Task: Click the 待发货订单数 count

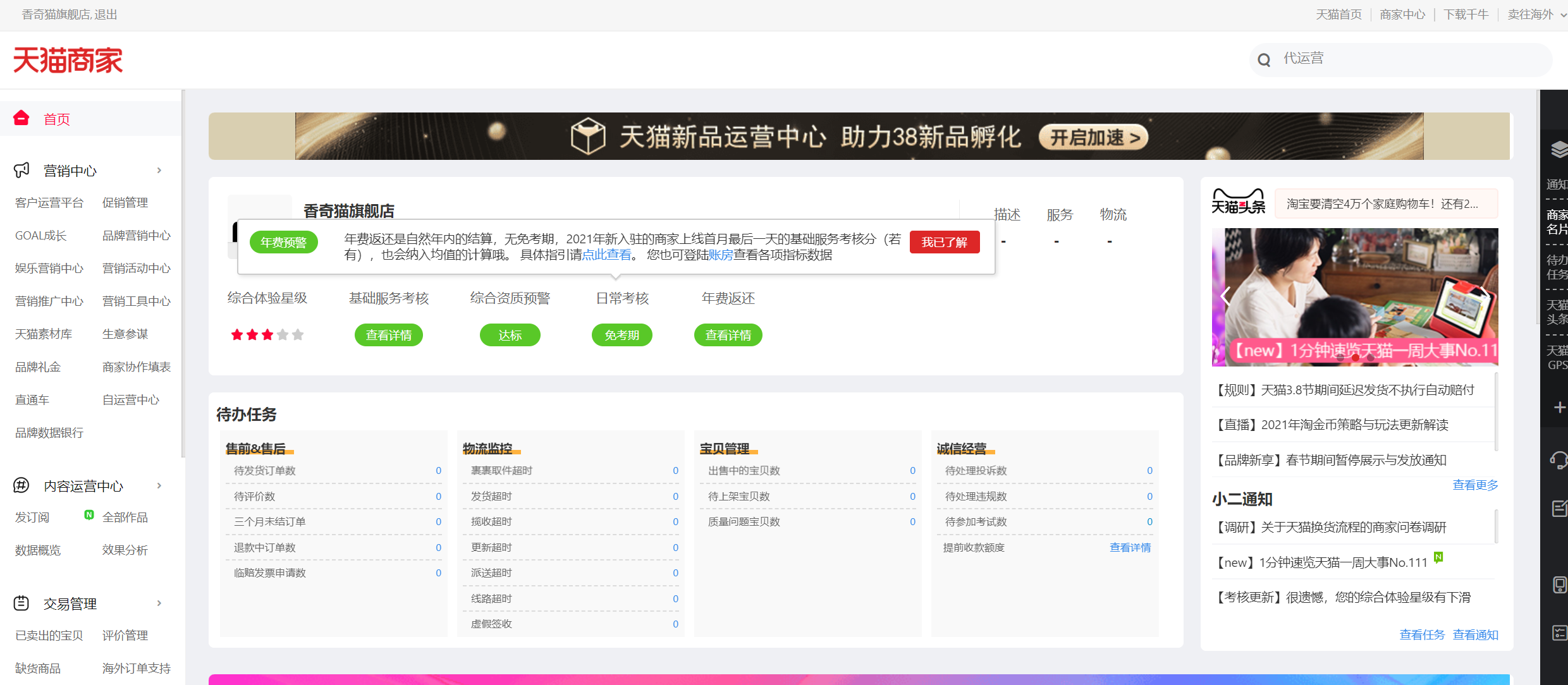Action: pos(438,470)
